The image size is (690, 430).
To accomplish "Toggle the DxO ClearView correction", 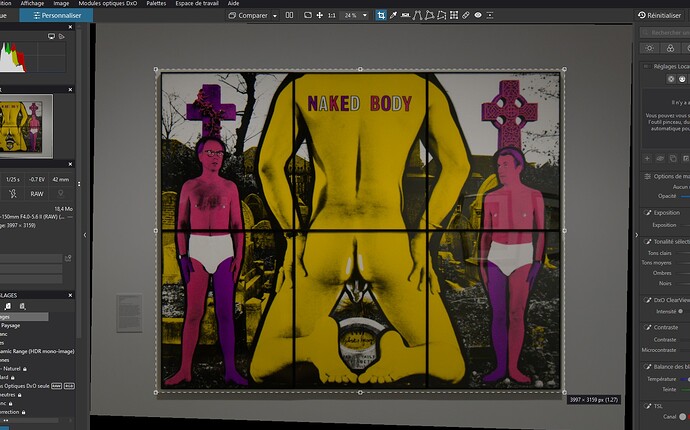I will coord(647,300).
